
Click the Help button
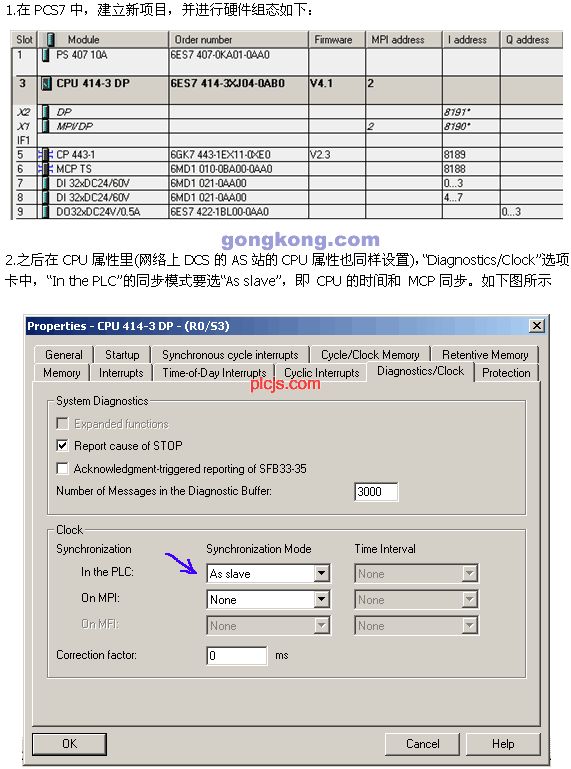[503, 744]
